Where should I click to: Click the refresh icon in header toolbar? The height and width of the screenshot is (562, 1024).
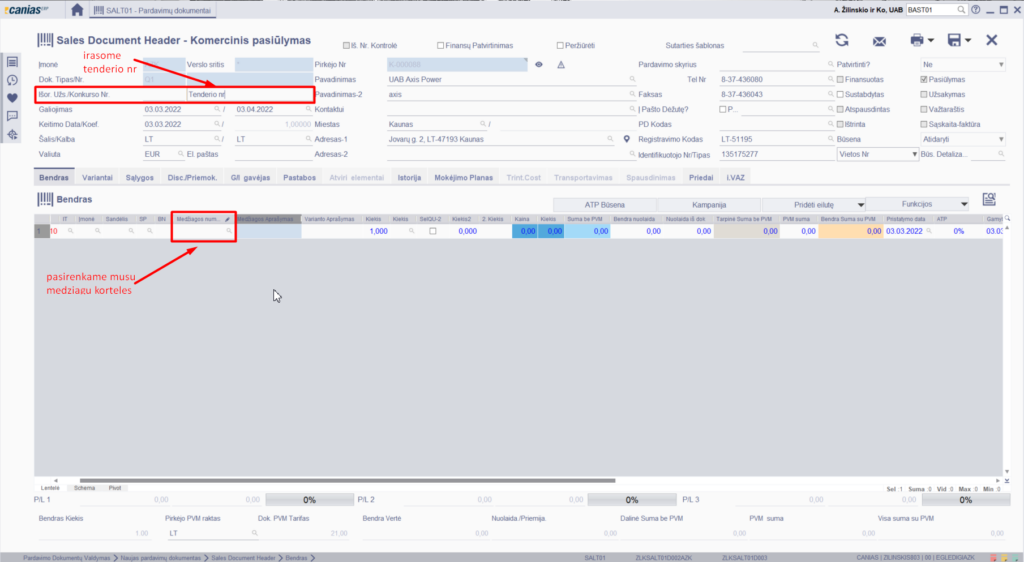(842, 40)
